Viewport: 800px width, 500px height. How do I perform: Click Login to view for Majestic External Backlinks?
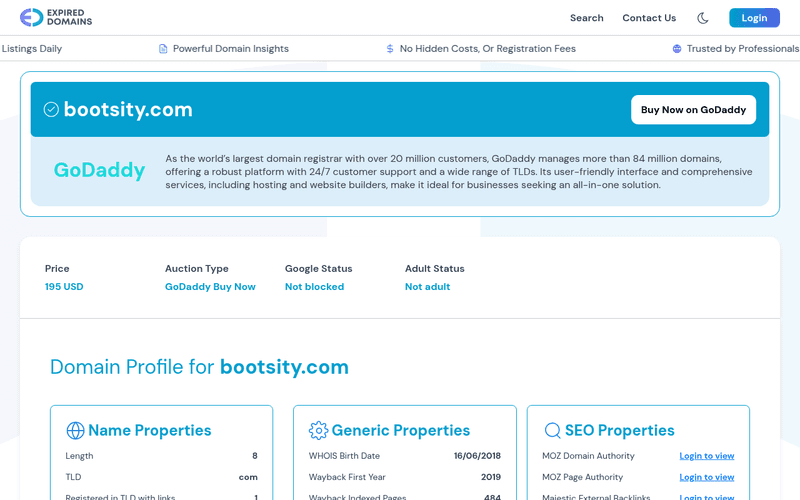[707, 497]
